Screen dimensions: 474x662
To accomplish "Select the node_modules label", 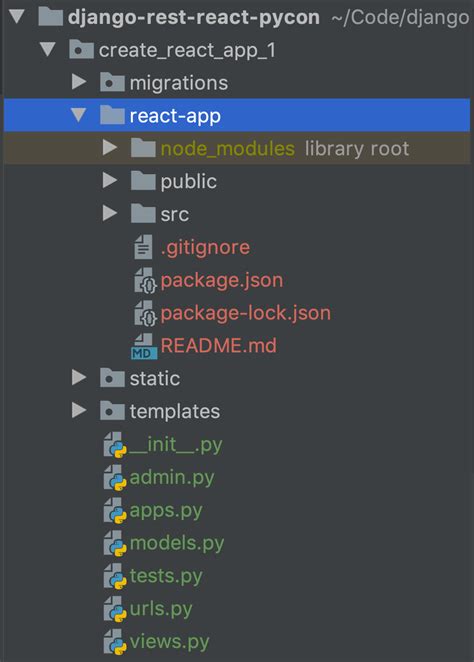I will point(228,149).
